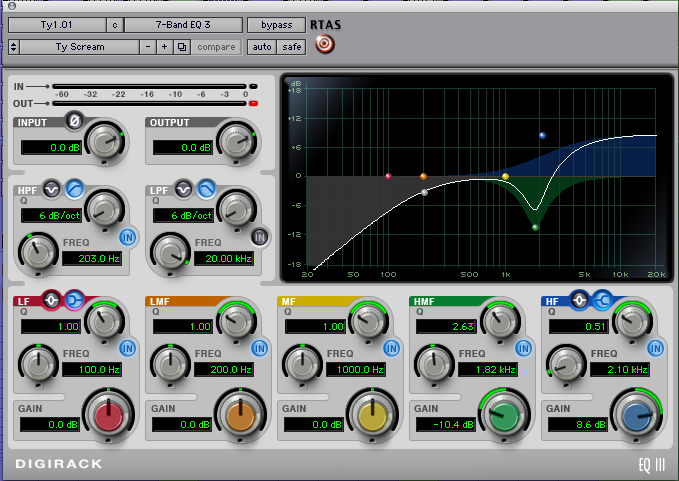Image resolution: width=679 pixels, height=481 pixels.
Task: Open the auto automation dialog
Action: click(262, 47)
